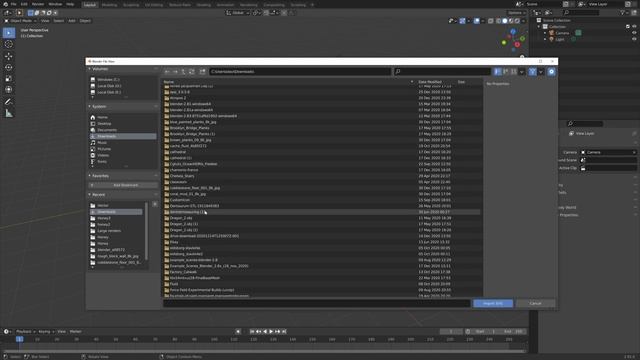Toggle X-ray mode in viewport header
640x360 pixels.
tap(491, 21)
